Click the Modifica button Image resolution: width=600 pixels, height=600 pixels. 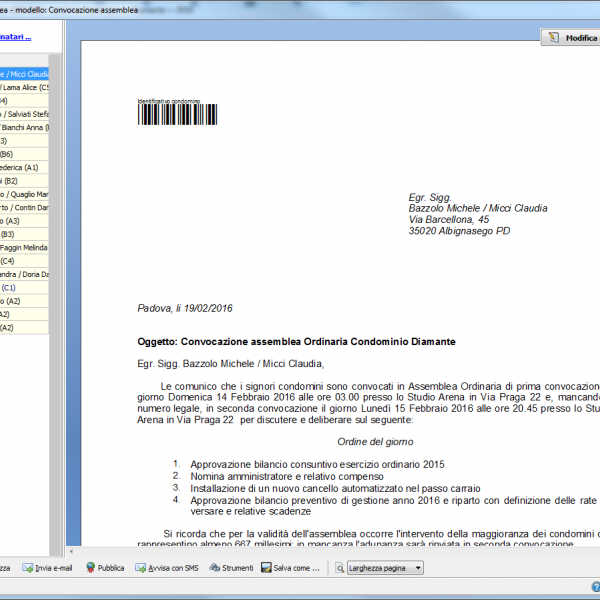(571, 38)
